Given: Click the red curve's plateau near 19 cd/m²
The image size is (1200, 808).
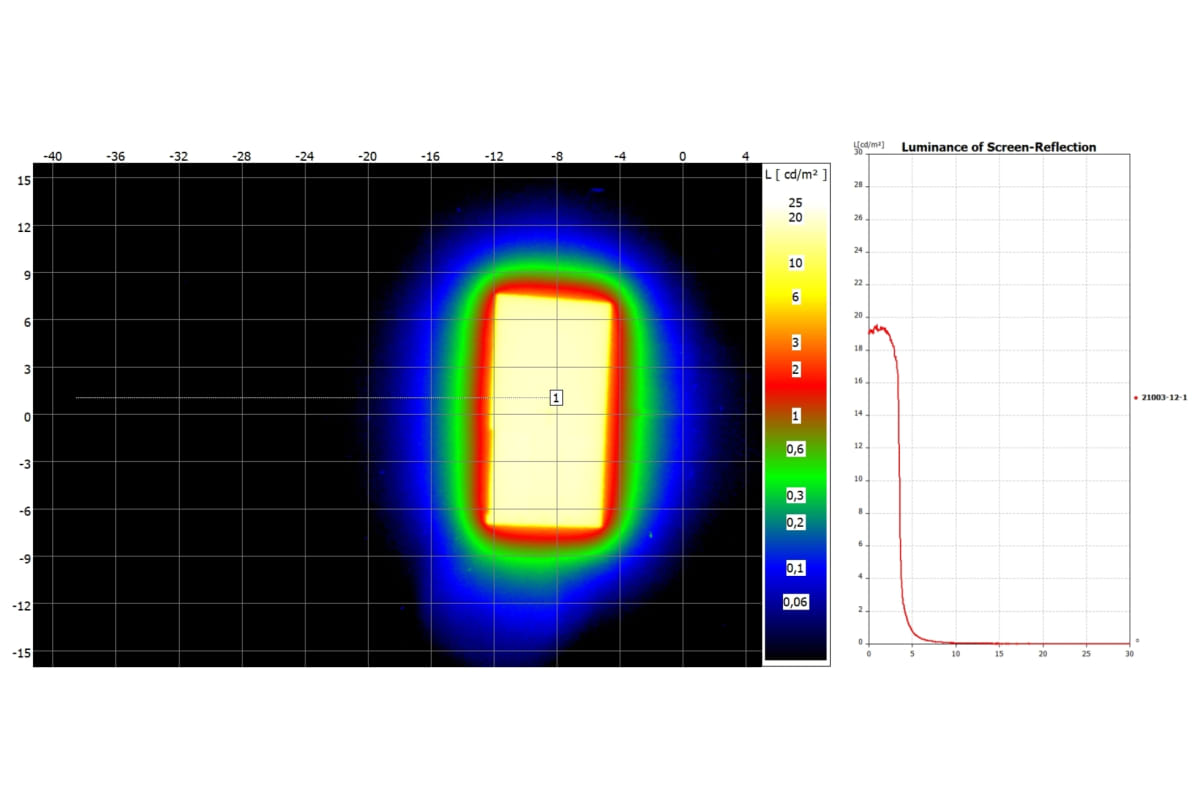Looking at the screenshot, I should tap(880, 328).
